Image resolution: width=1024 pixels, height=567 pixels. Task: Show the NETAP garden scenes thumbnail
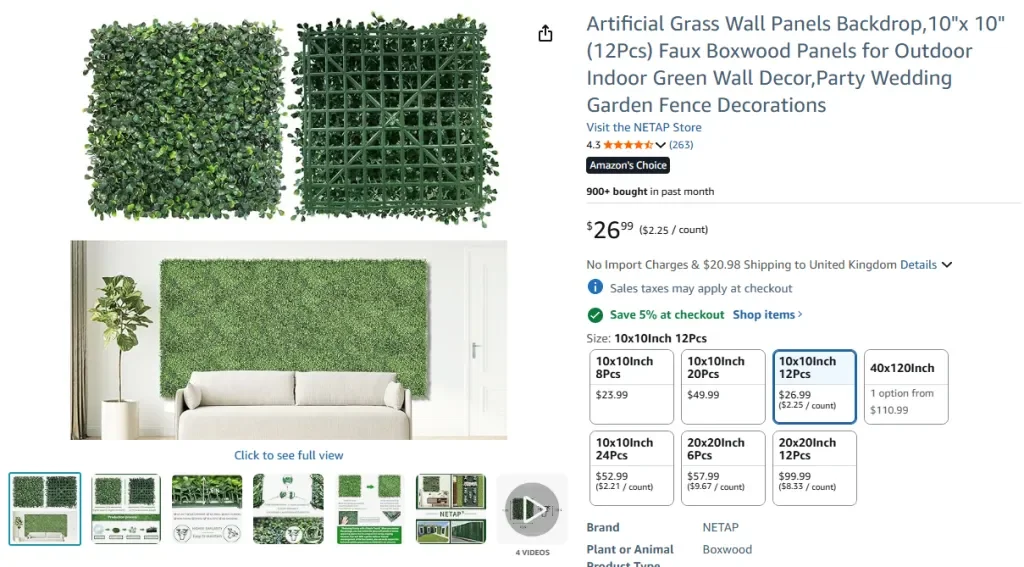[450, 509]
